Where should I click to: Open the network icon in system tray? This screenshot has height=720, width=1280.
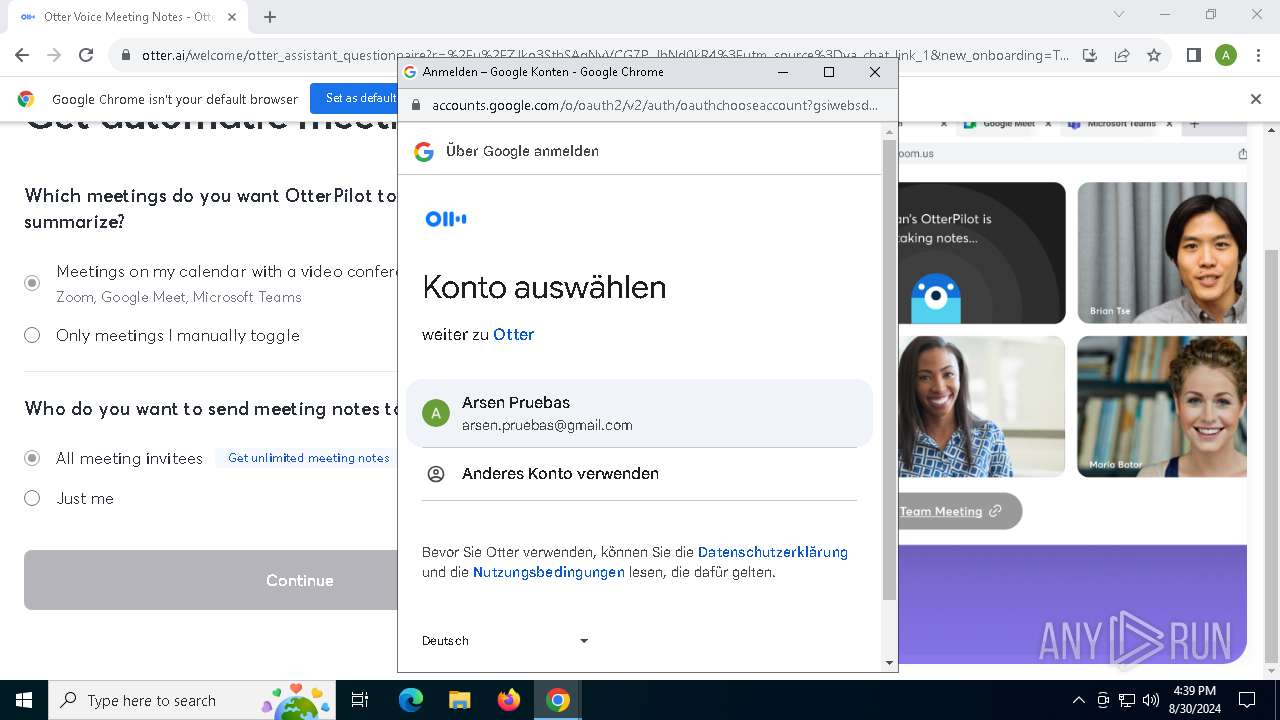pyautogui.click(x=1127, y=700)
